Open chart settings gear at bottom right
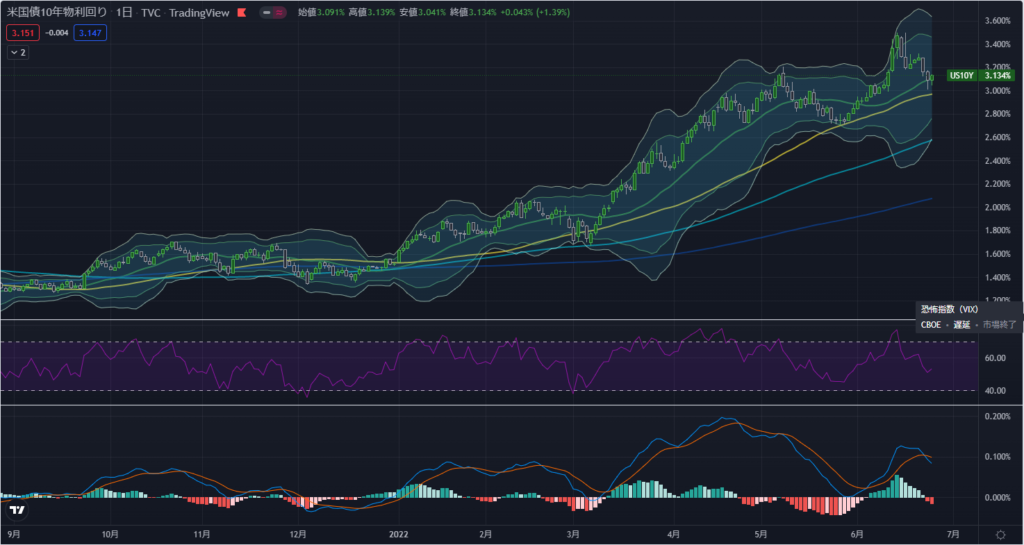Screen dimensions: 1024x545 pyautogui.click(x=1000, y=535)
